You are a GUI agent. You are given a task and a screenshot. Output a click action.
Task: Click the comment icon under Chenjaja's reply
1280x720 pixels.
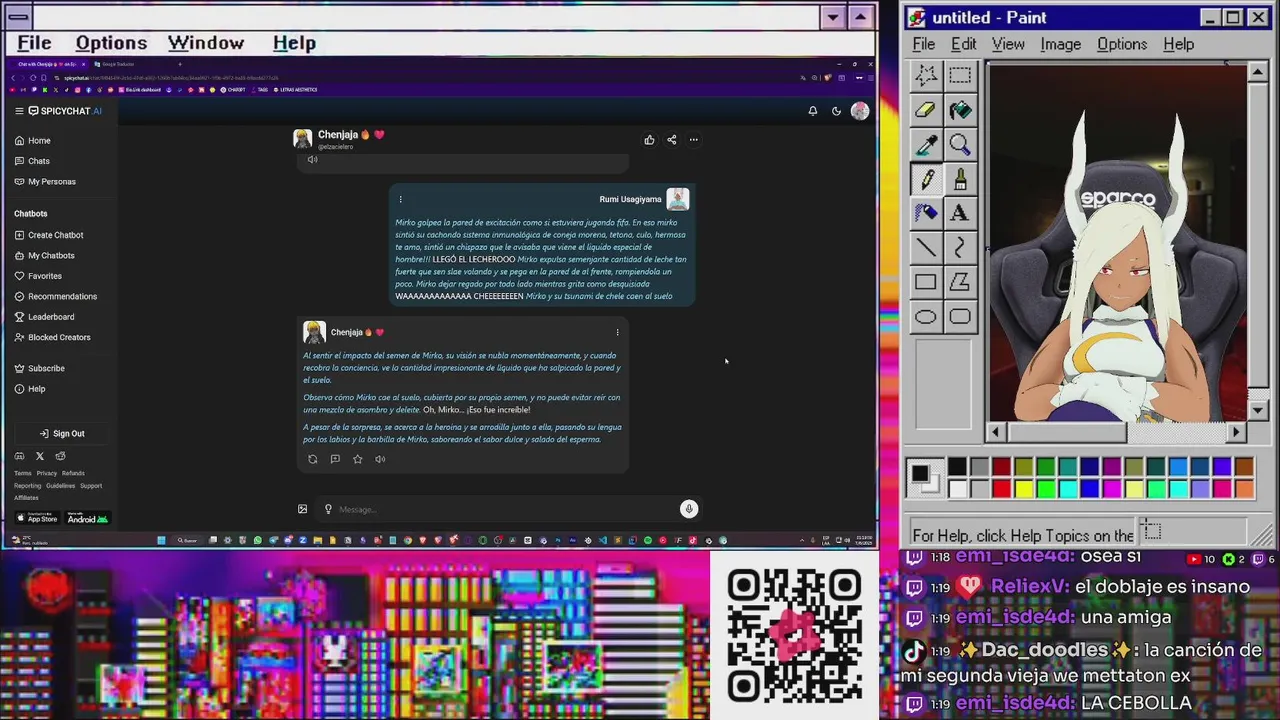pyautogui.click(x=335, y=459)
